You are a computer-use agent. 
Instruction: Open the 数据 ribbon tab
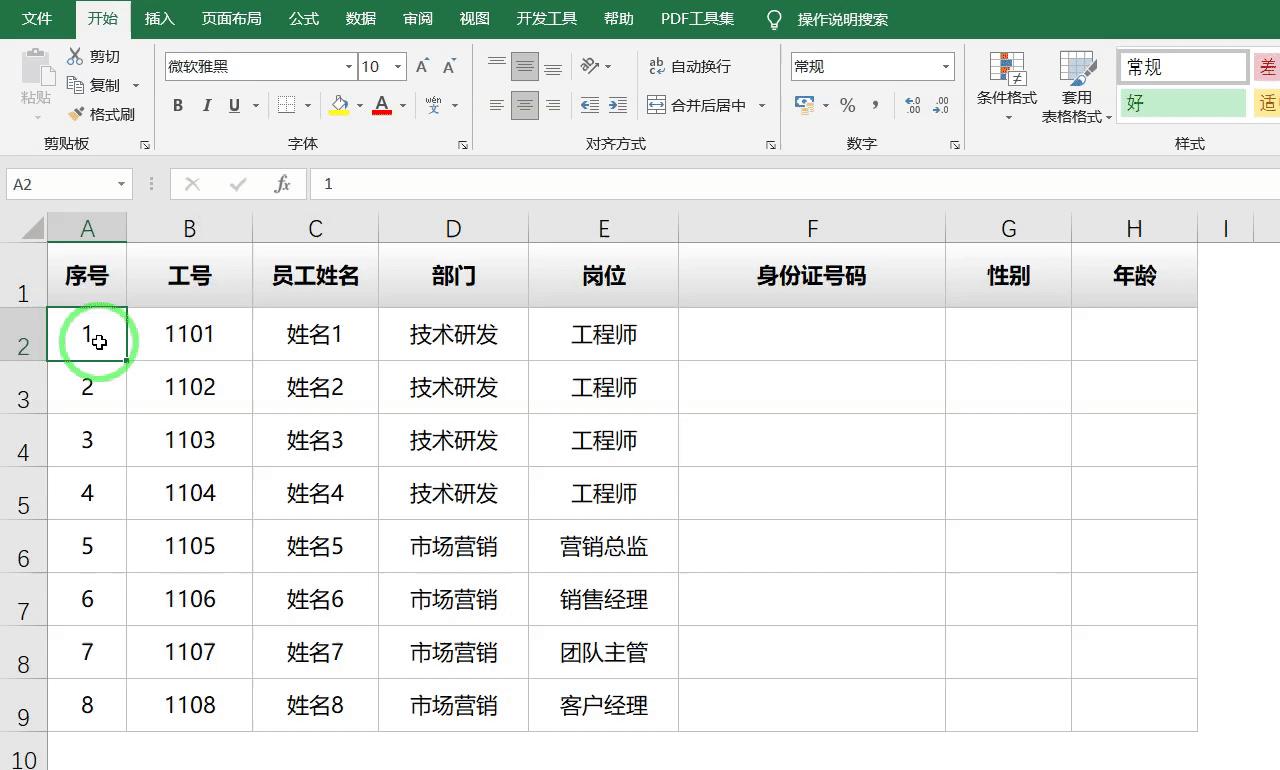[359, 18]
